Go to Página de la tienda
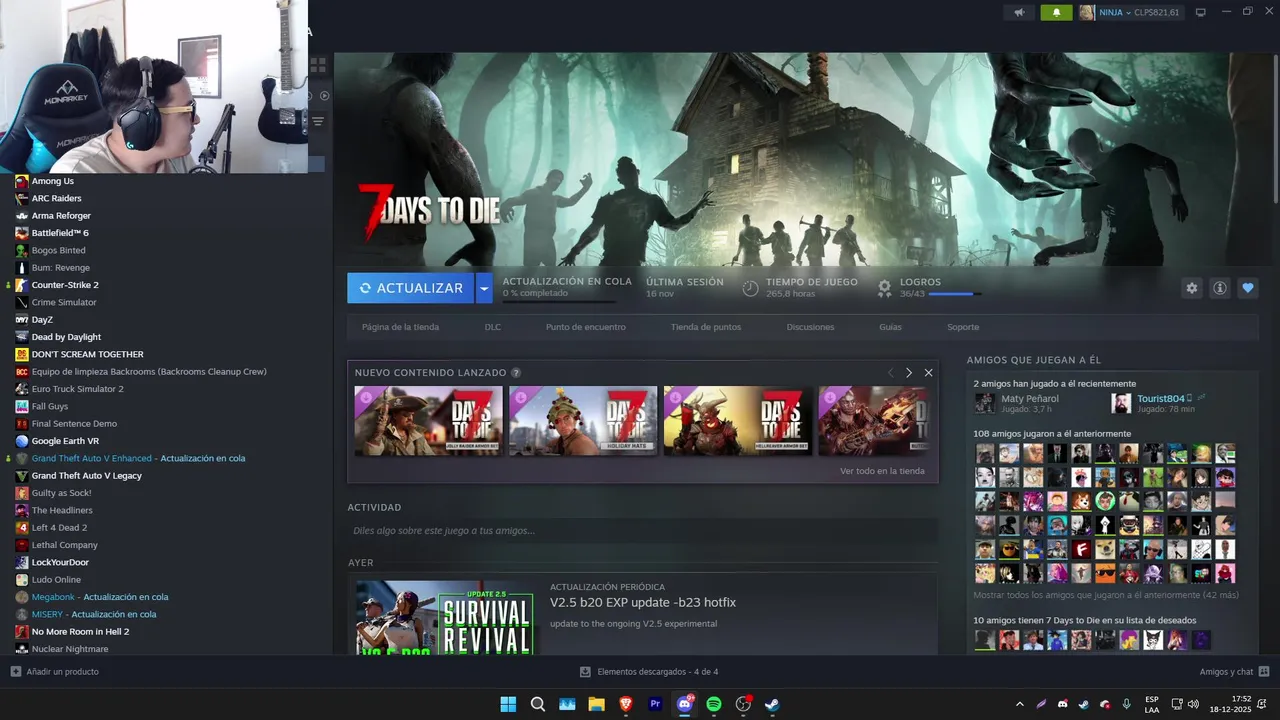 coord(400,327)
